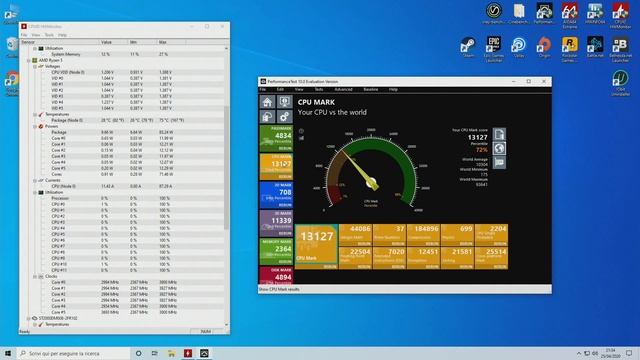Collapse the ST2000DM008 drive node
Screen dimensions: 640x360
29,318
